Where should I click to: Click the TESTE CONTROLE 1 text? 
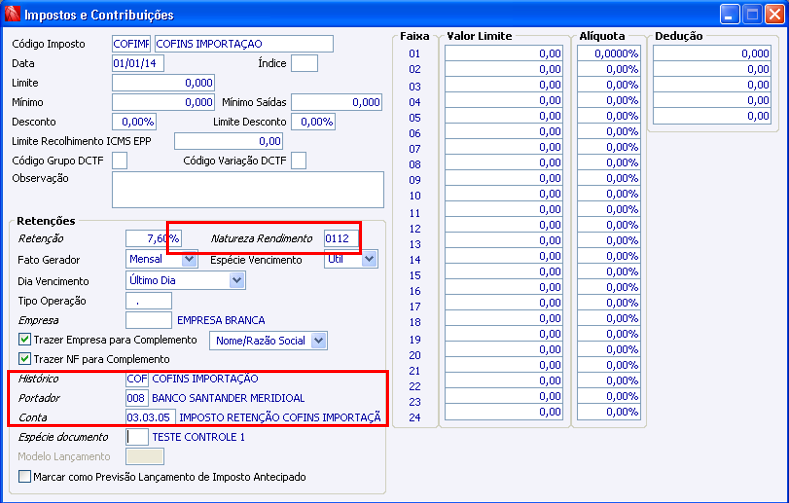198,437
